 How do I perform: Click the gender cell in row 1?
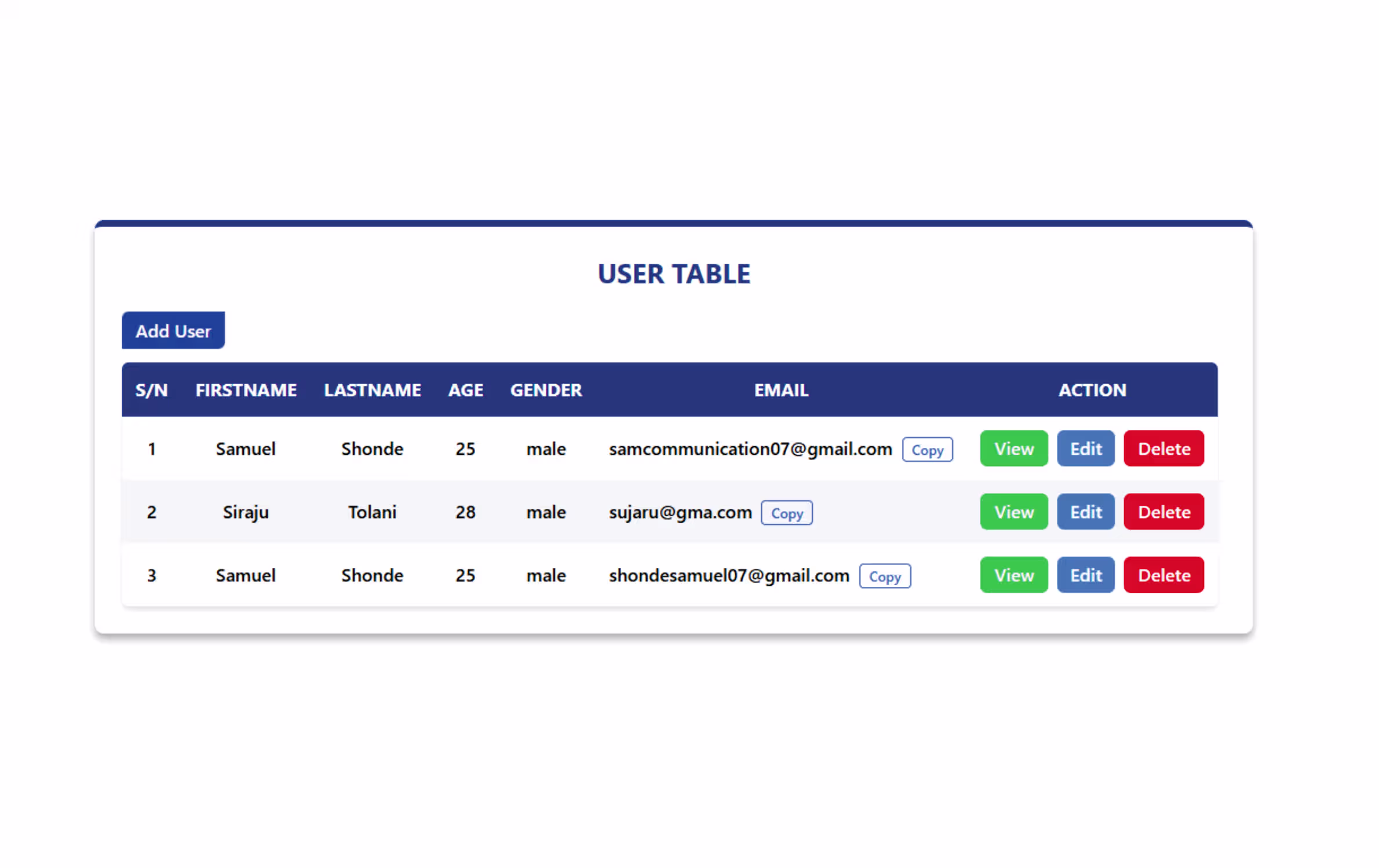pyautogui.click(x=546, y=449)
